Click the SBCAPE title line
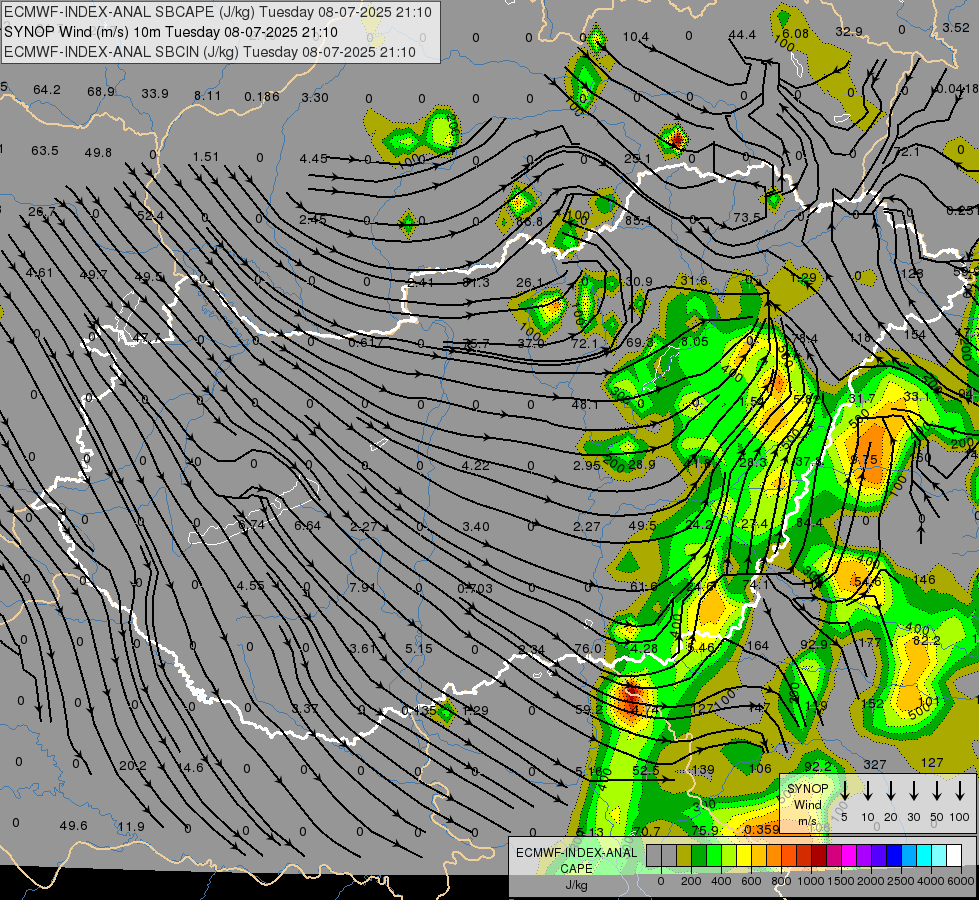This screenshot has height=900, width=979. (x=218, y=12)
